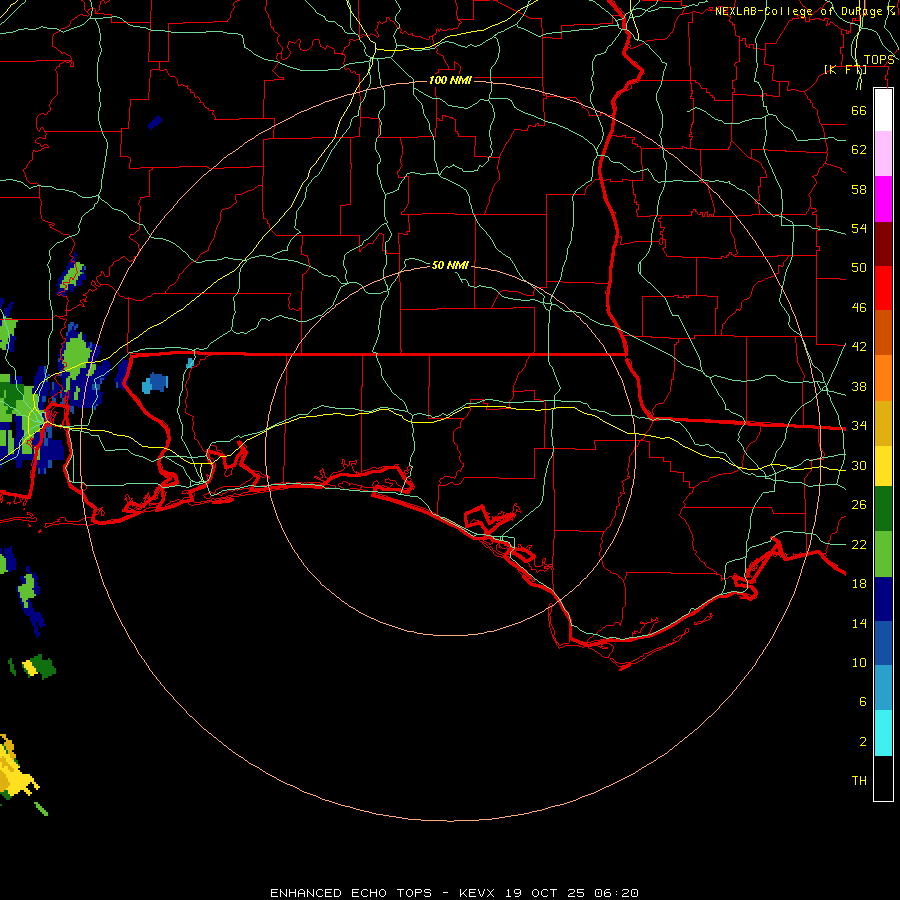Select the bright red legend swatch
Viewport: 900px width, 900px height.
pyautogui.click(x=883, y=288)
